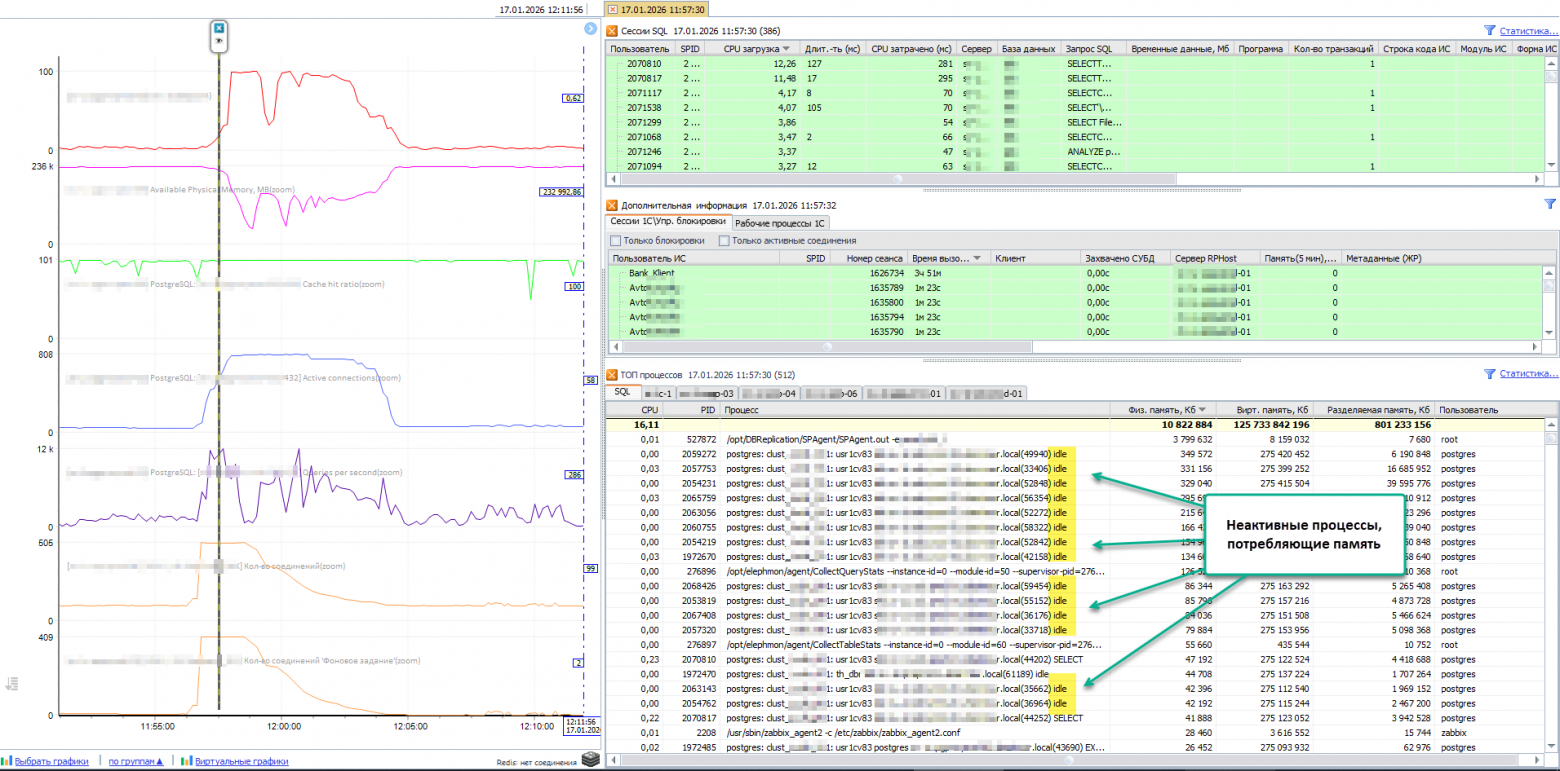Click the Redis server status icon
1560x771 pixels.
591,761
